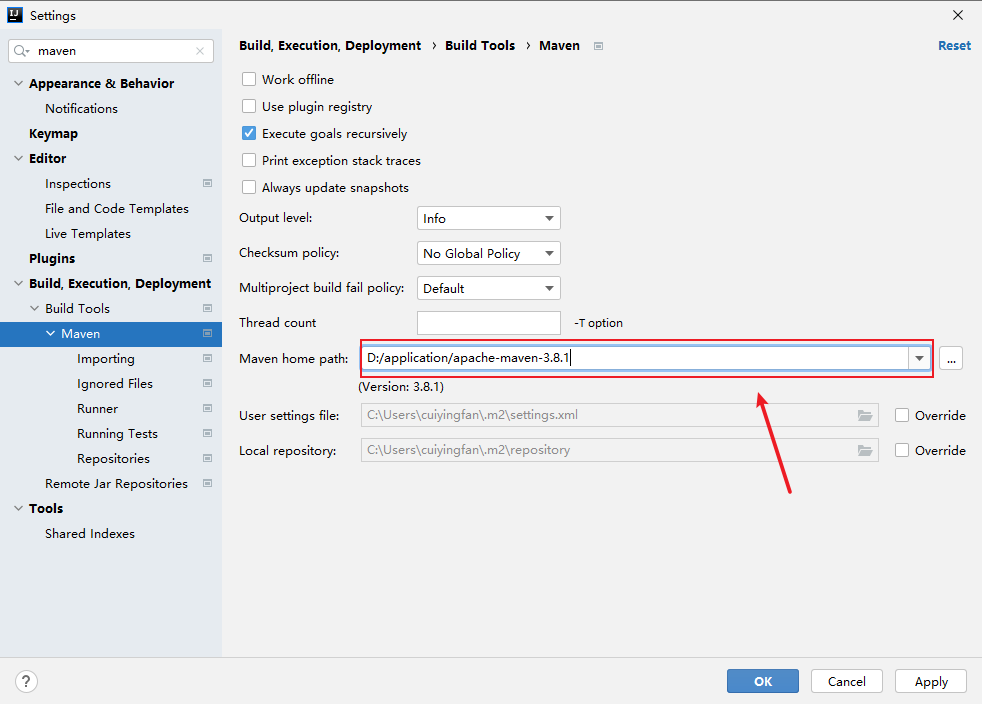
Task: Open Importing under Maven
Action: (x=106, y=358)
